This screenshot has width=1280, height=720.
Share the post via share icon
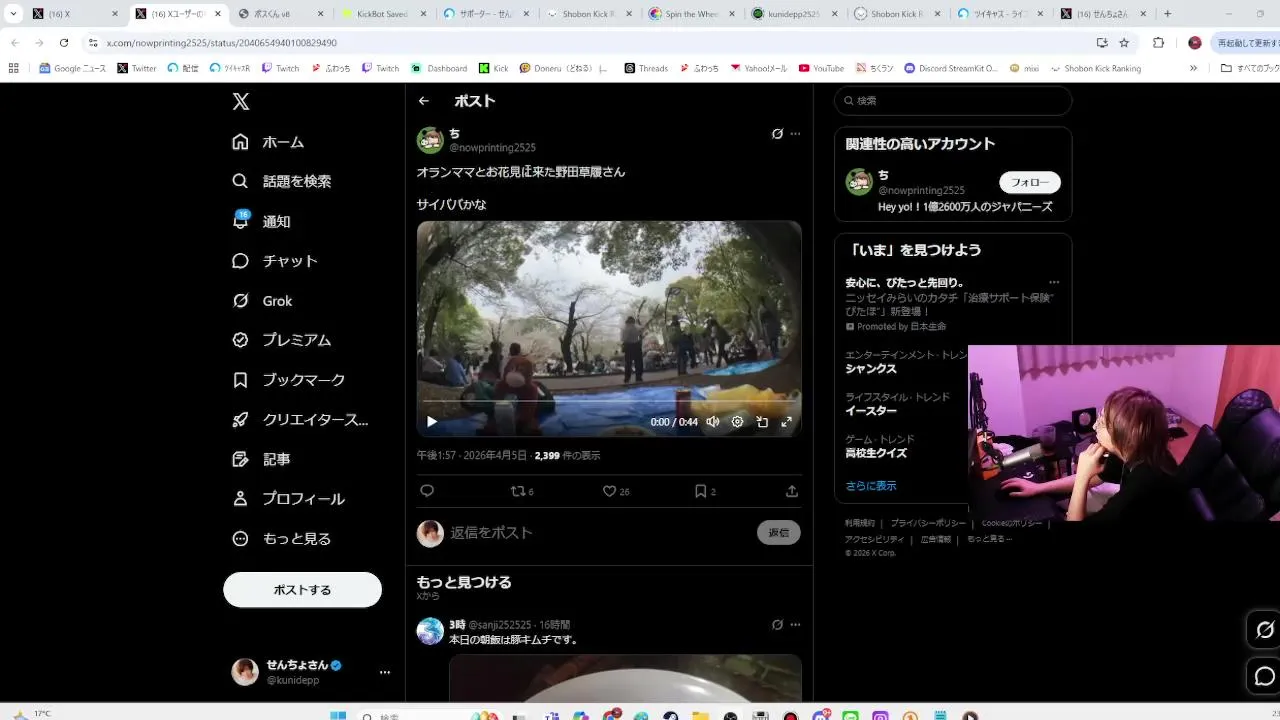(792, 491)
